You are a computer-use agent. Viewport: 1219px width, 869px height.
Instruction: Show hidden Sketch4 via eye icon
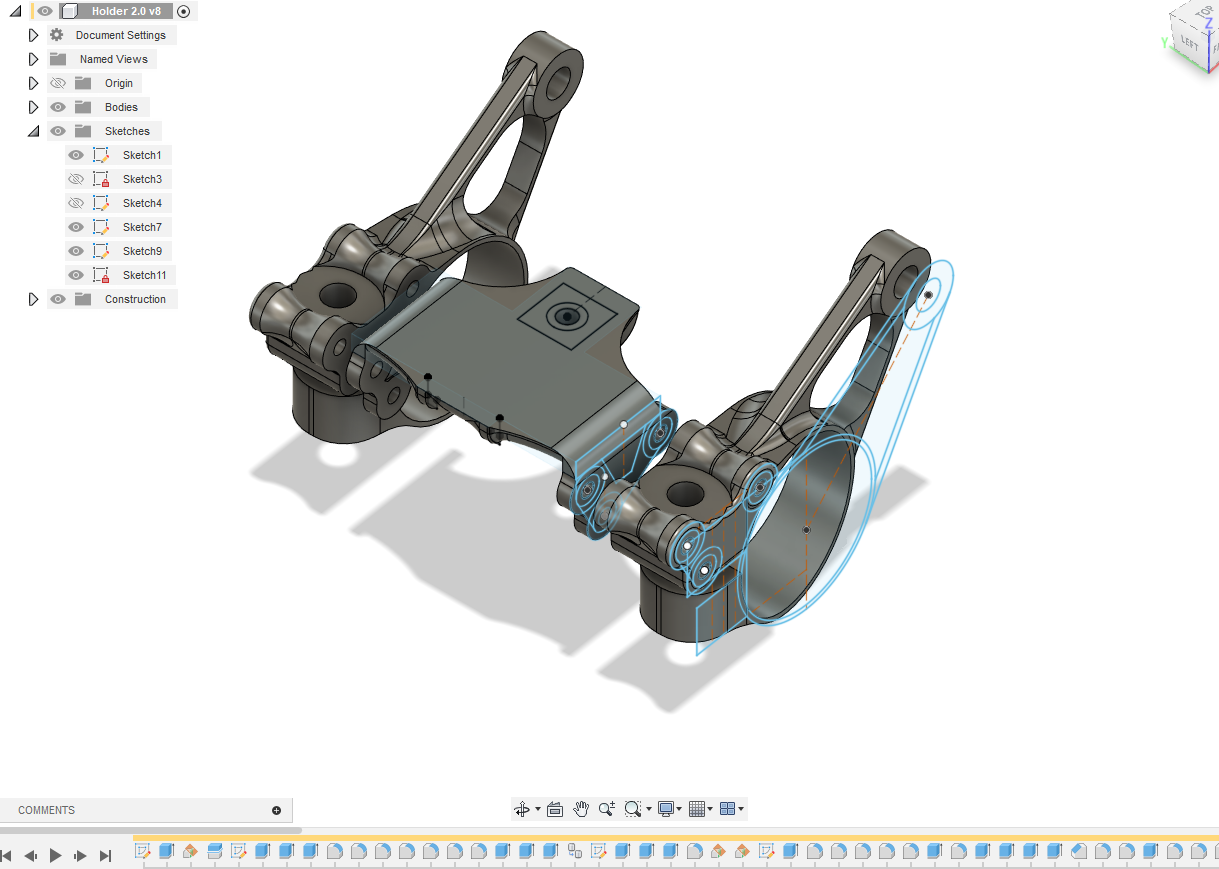[75, 203]
